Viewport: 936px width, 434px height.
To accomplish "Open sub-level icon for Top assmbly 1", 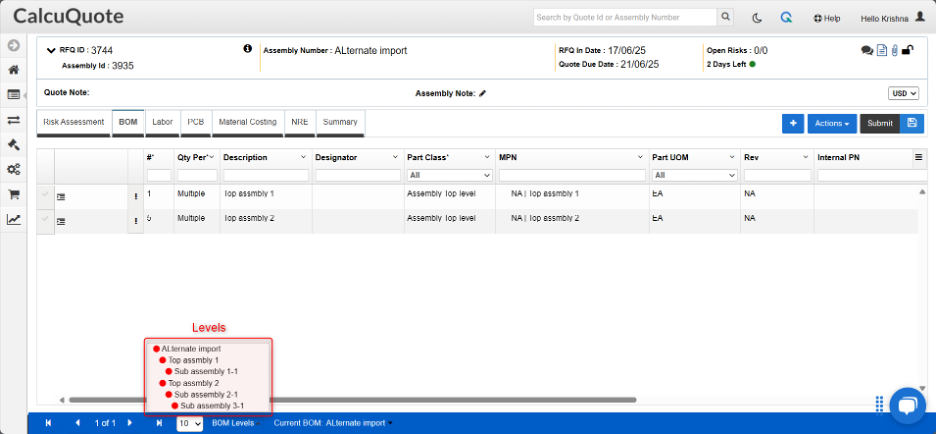I will click(60, 196).
